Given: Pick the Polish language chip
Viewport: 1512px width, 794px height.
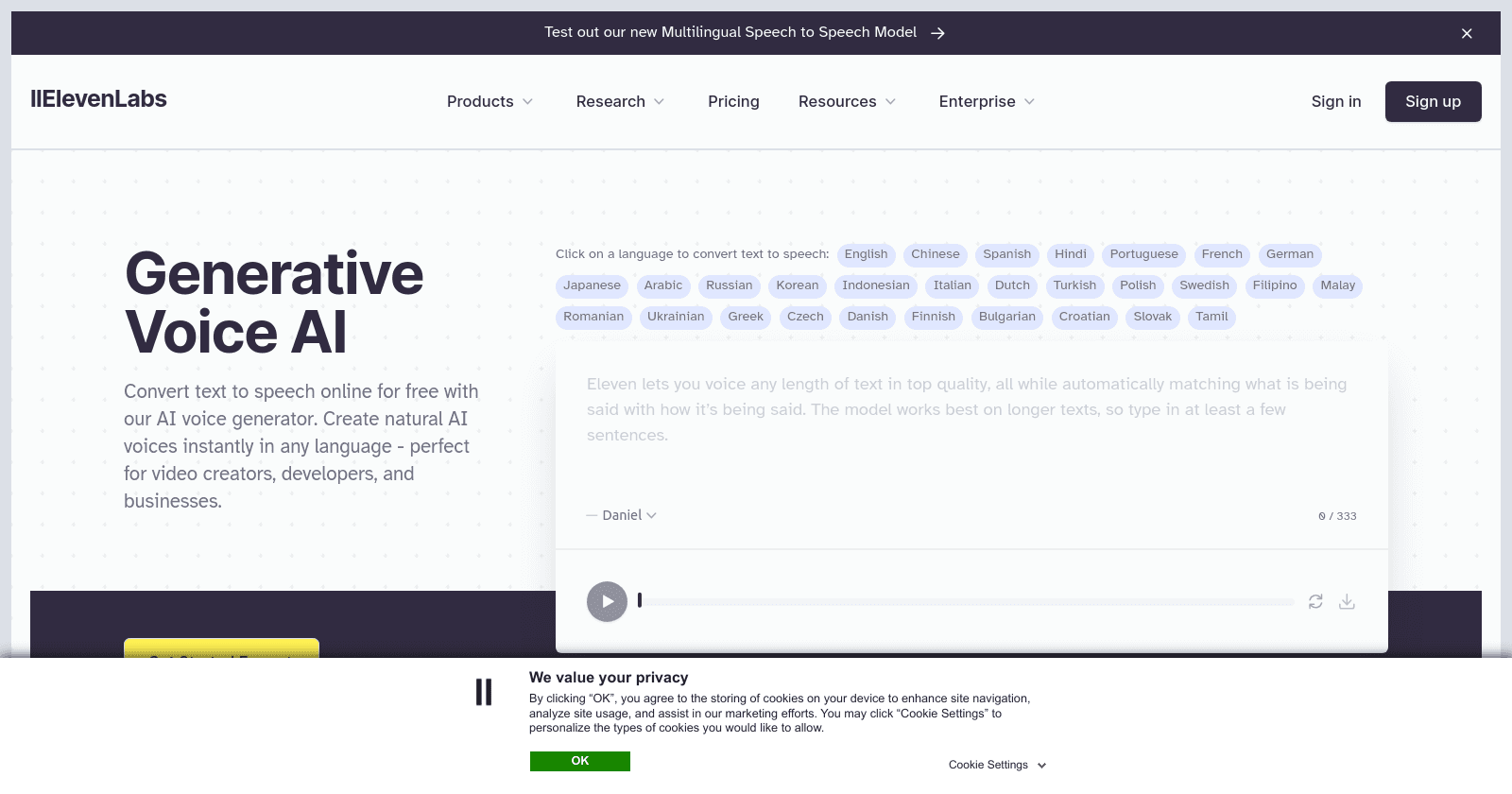Looking at the screenshot, I should click(x=1138, y=285).
